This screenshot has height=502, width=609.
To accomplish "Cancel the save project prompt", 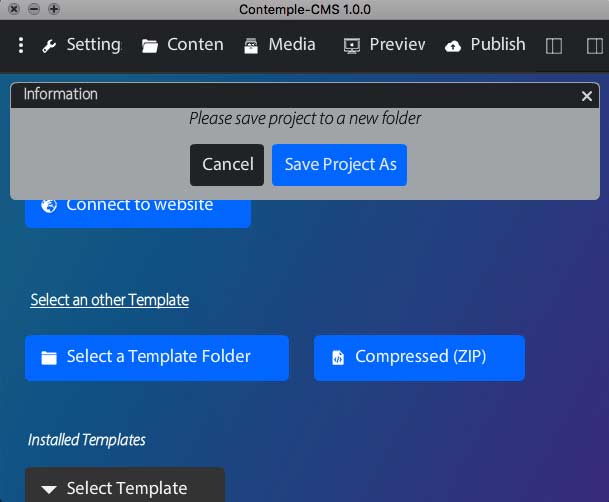I will click(x=227, y=165).
